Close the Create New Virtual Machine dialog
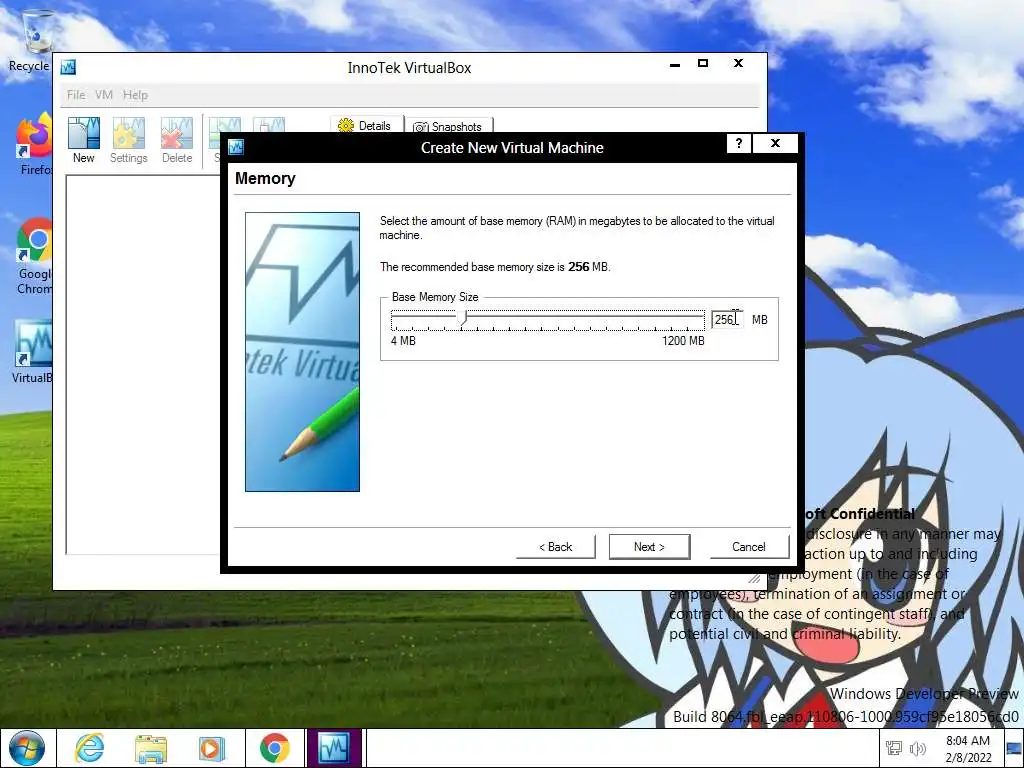The image size is (1024, 768). pos(775,144)
